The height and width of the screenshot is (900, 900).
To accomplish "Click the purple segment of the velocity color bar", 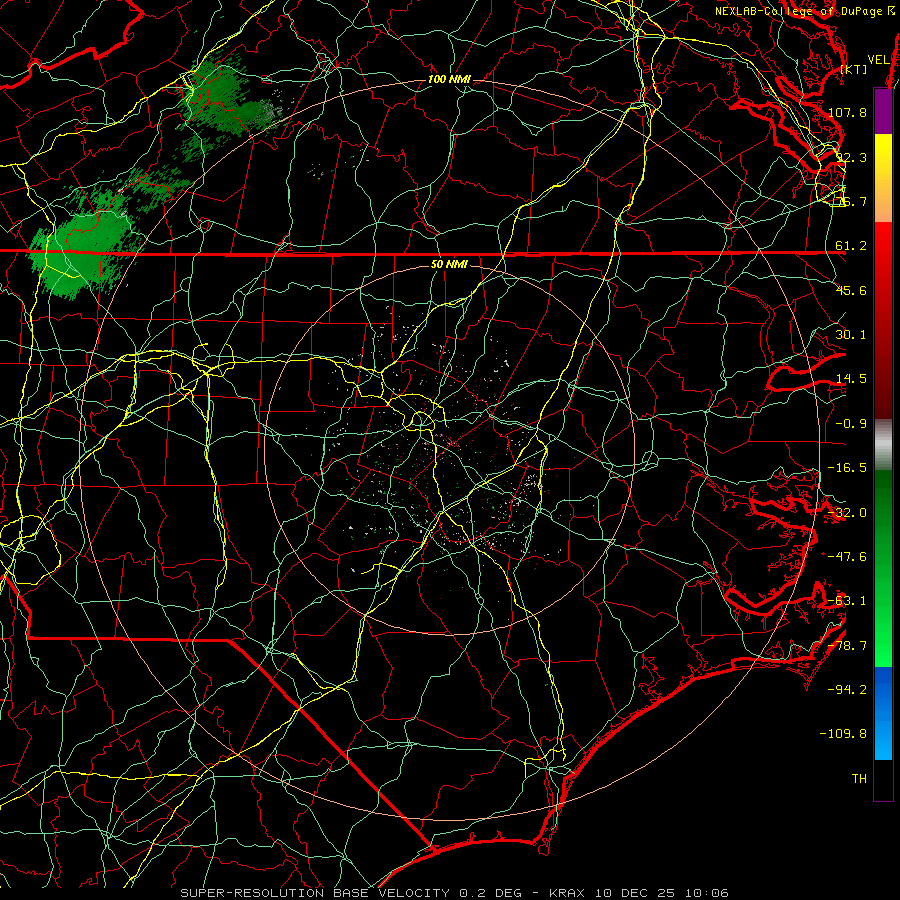I will click(x=883, y=111).
